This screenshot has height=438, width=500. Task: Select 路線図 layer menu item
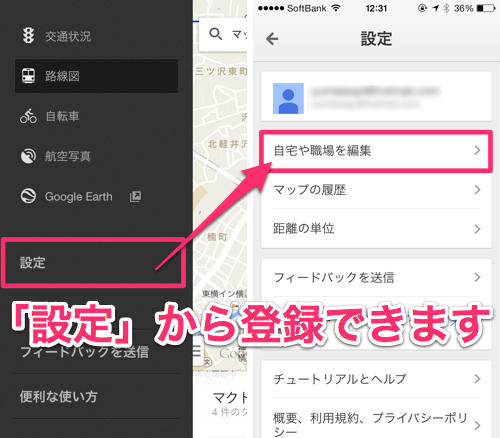pyautogui.click(x=96, y=76)
